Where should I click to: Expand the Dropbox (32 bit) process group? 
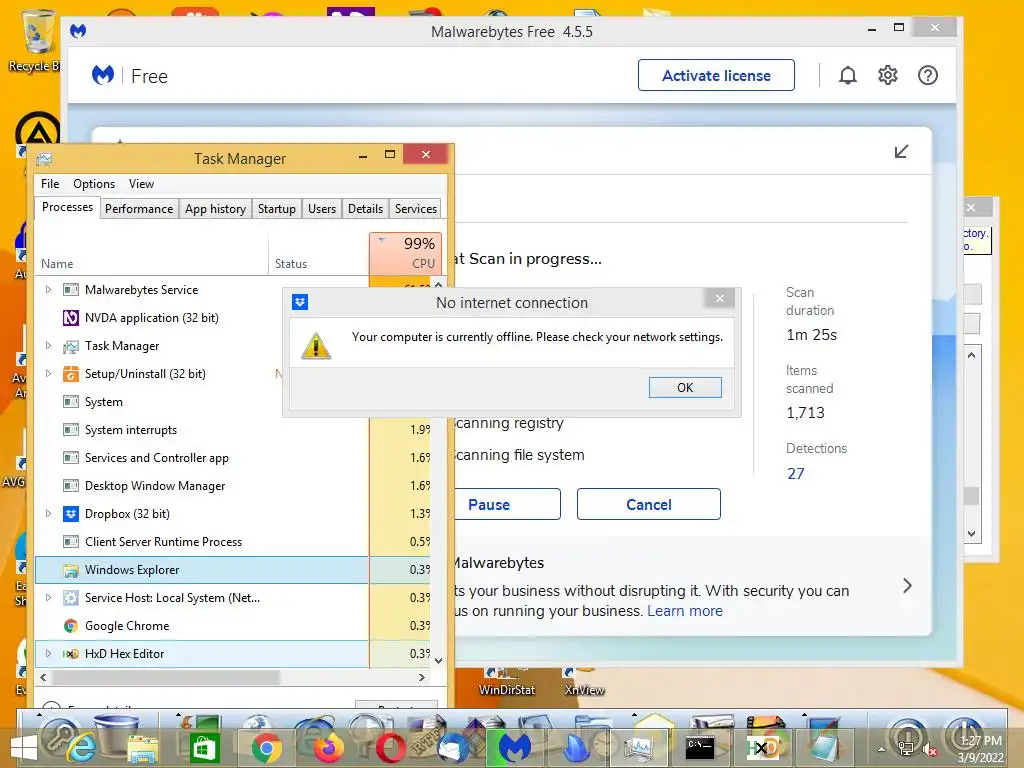48,513
